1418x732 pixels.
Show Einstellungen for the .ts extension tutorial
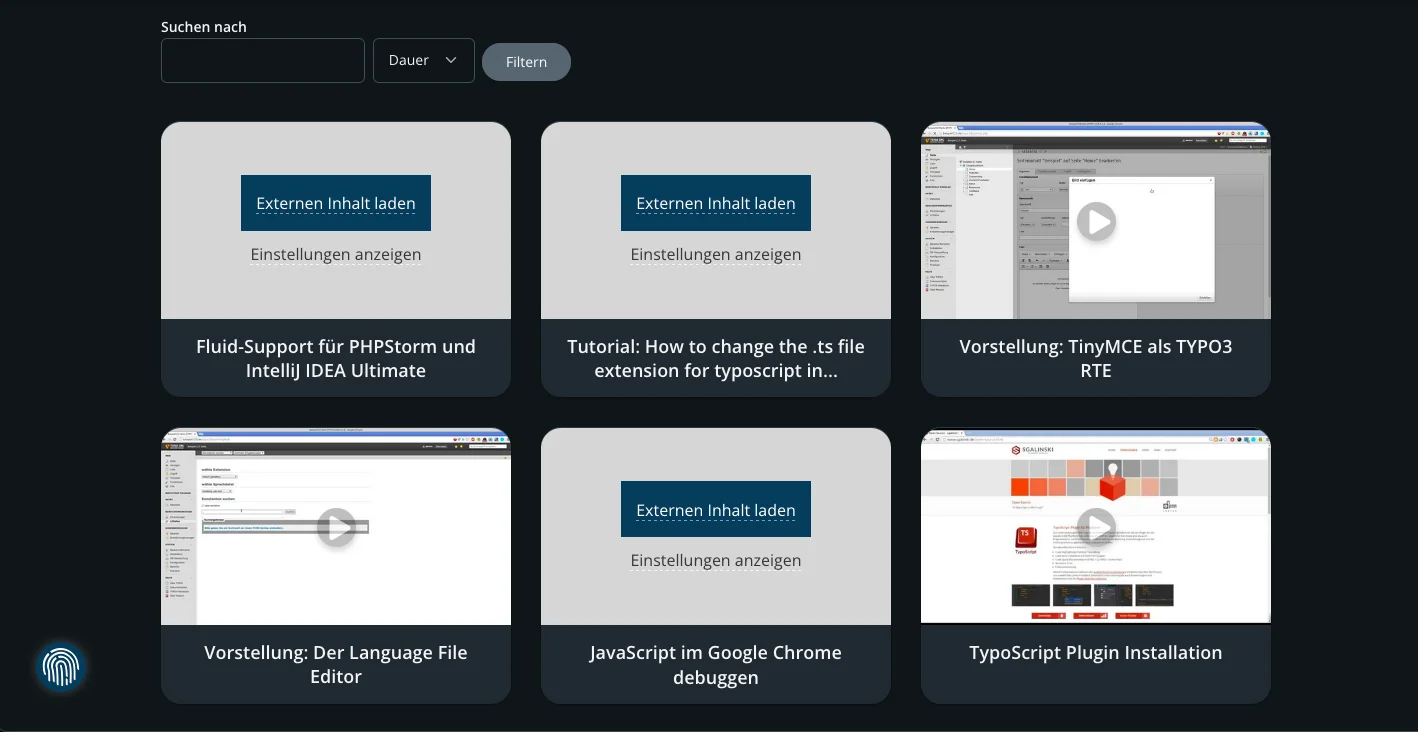pyautogui.click(x=716, y=254)
